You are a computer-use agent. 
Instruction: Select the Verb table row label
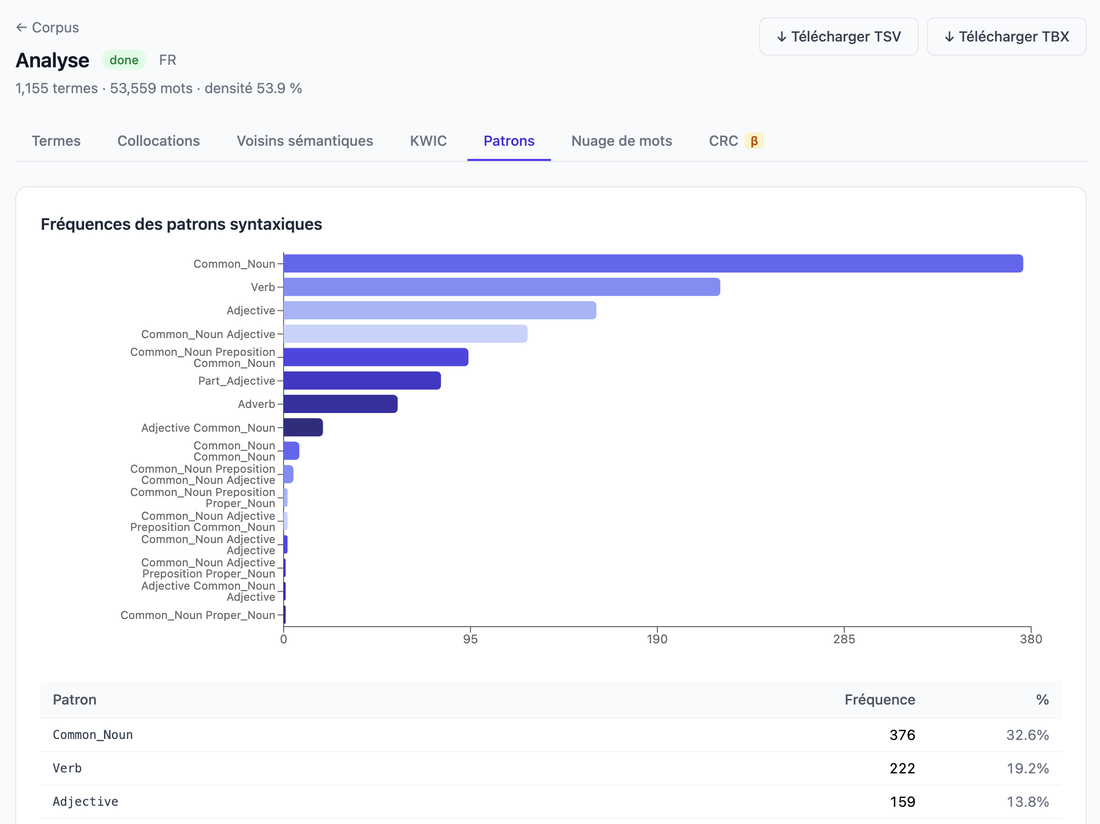(x=67, y=769)
